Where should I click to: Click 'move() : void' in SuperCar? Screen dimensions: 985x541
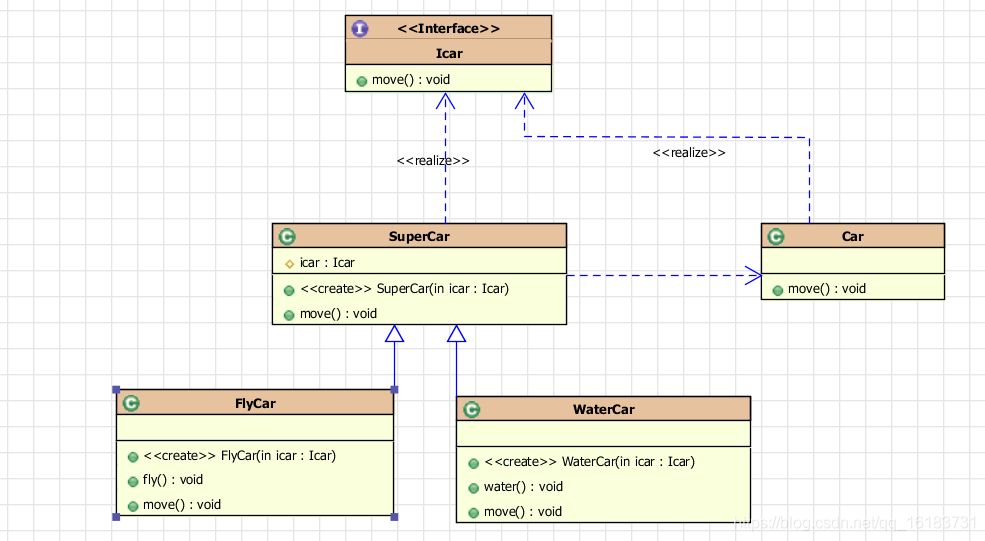click(x=339, y=314)
